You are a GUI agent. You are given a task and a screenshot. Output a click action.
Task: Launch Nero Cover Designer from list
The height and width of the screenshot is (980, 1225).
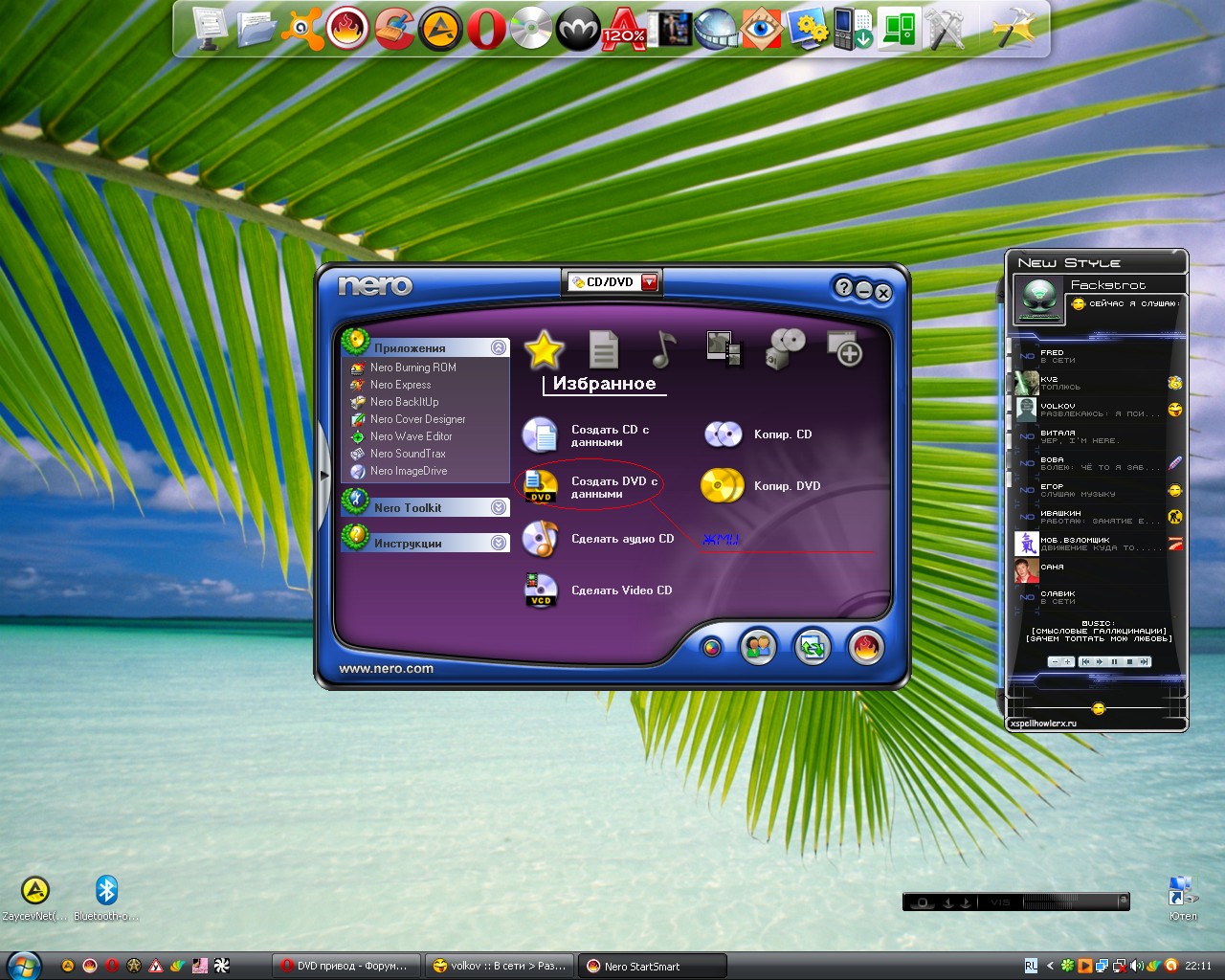coord(417,419)
